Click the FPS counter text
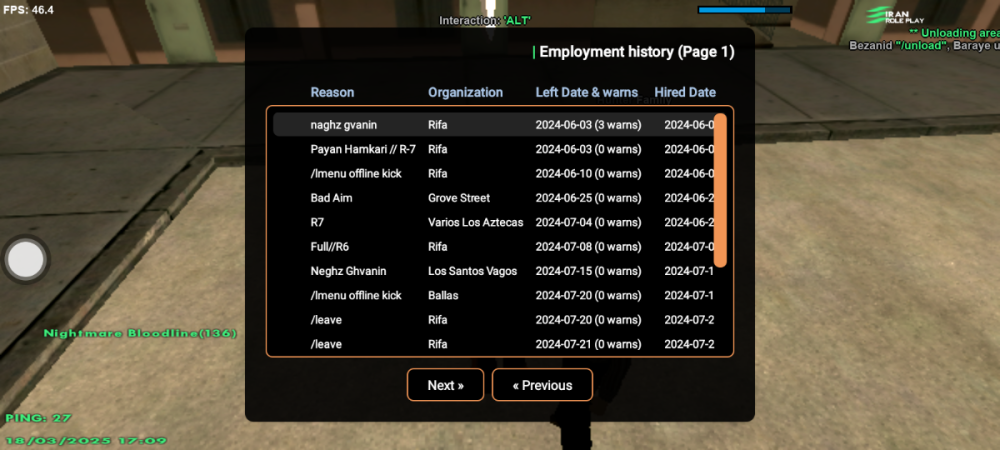The image size is (1000, 450). tap(28, 10)
